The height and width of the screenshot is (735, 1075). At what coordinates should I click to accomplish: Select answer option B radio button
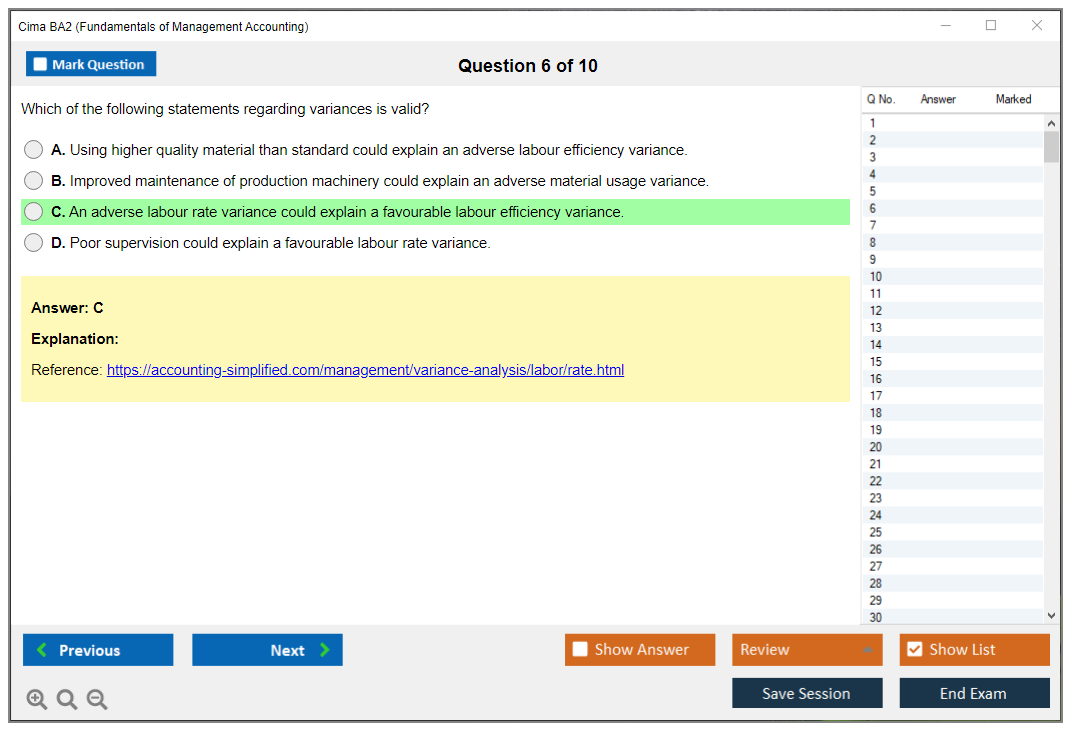[x=34, y=181]
